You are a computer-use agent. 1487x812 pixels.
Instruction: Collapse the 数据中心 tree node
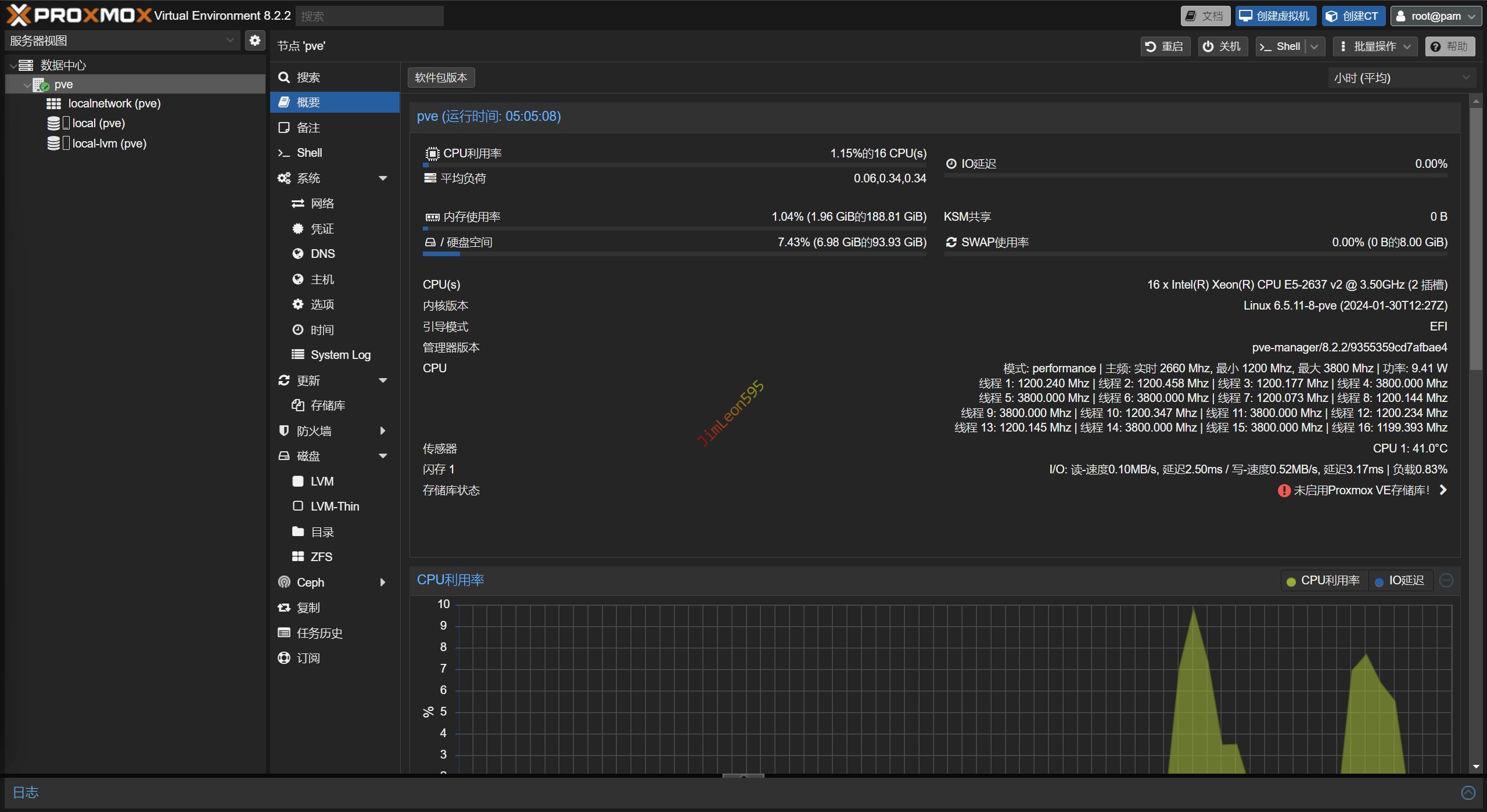[13, 66]
